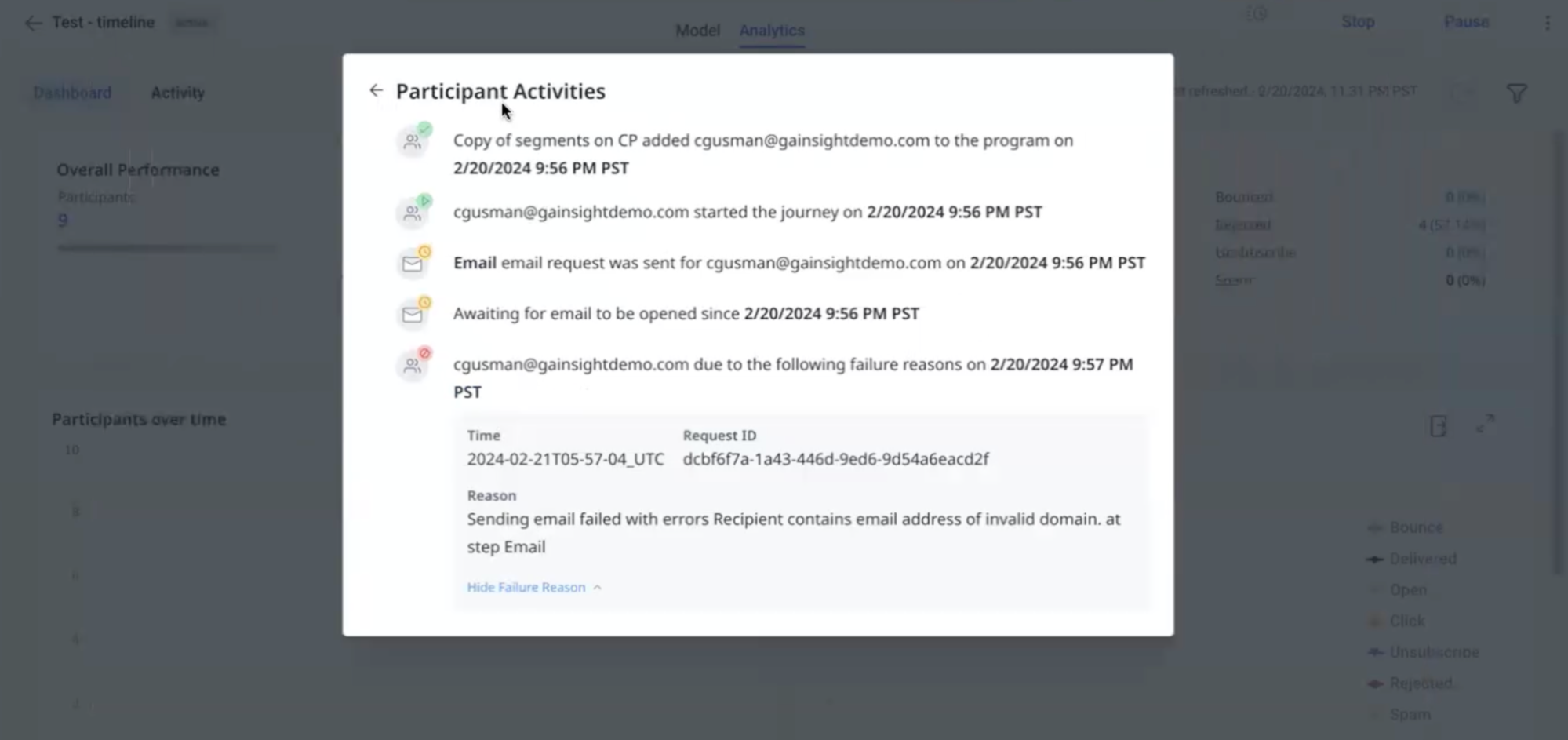Screen dimensions: 1568x740
Task: Toggle the Rejected series in chart legend
Action: click(1421, 683)
